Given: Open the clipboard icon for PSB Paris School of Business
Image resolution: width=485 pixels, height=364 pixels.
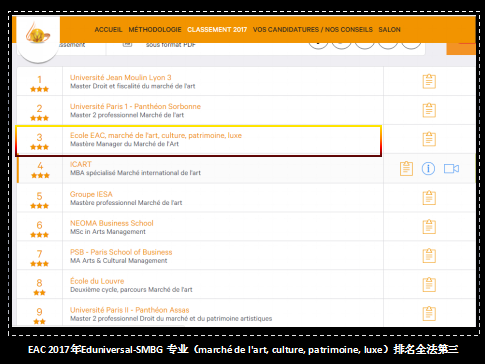Looking at the screenshot, I should (x=429, y=256).
